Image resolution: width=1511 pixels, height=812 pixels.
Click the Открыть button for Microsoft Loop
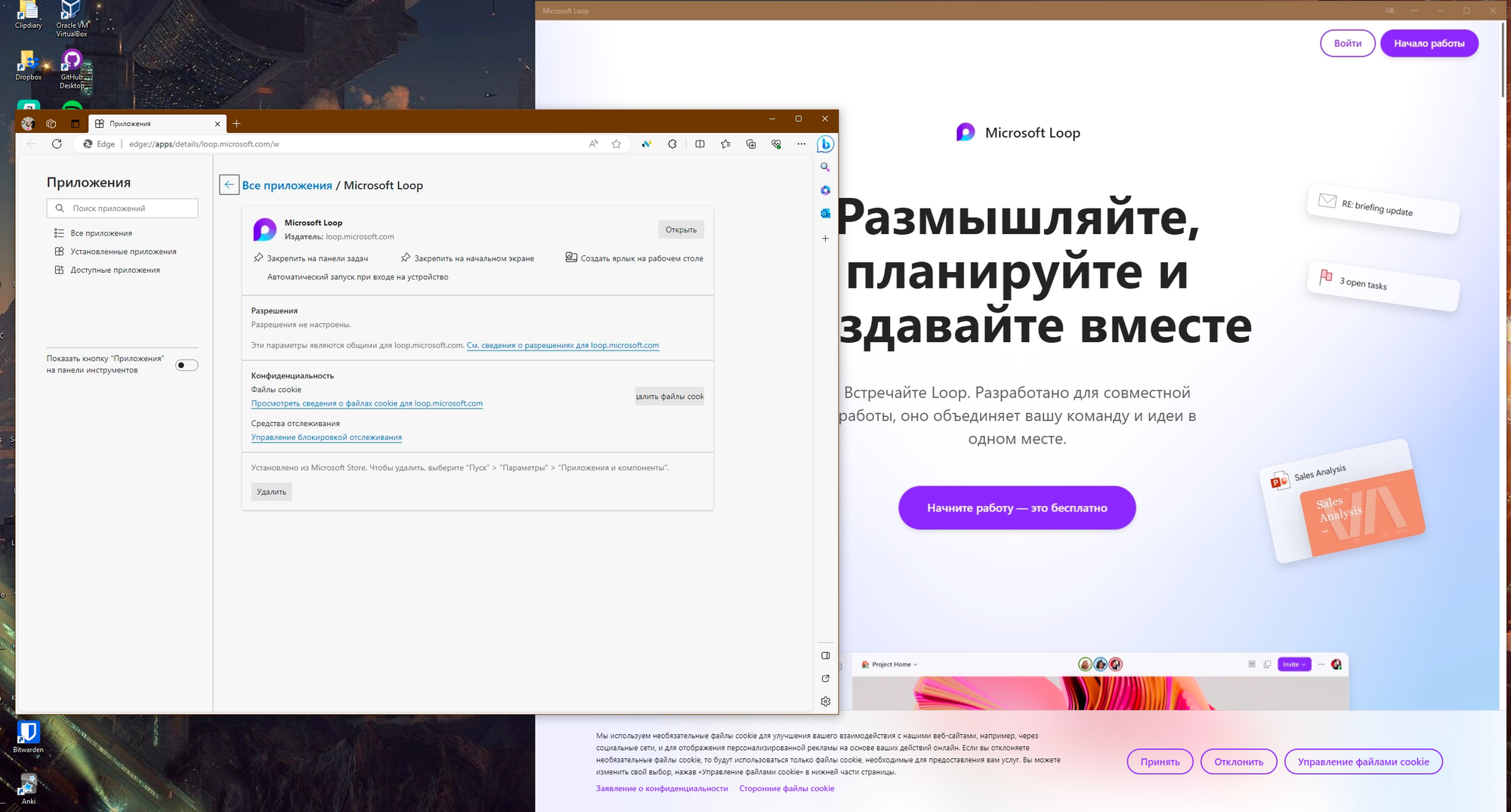[681, 230]
